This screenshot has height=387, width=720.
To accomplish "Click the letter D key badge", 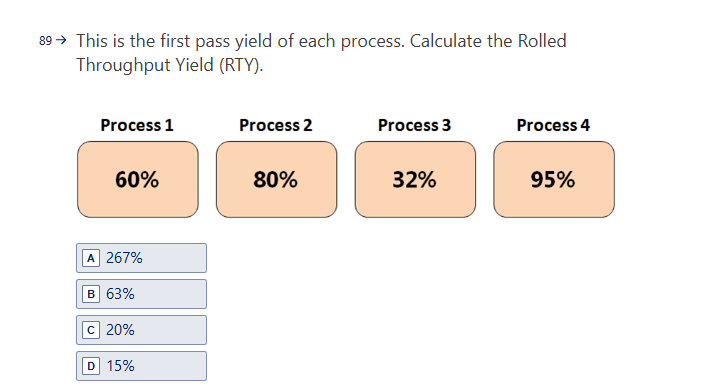I will click(91, 366).
